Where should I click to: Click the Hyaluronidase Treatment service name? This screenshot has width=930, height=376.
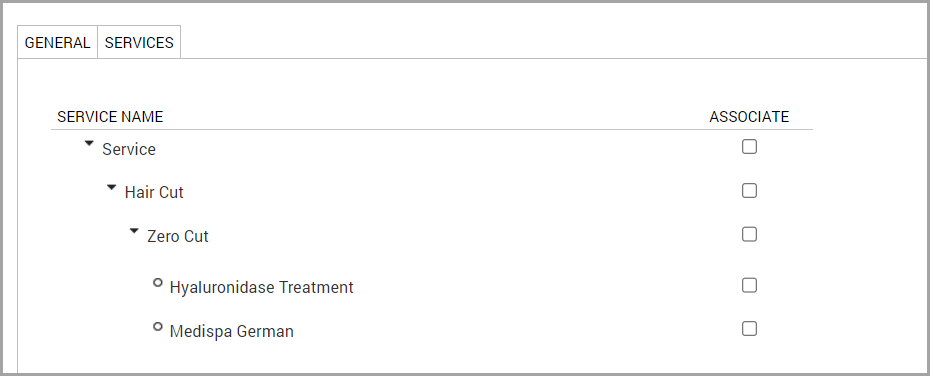click(262, 288)
